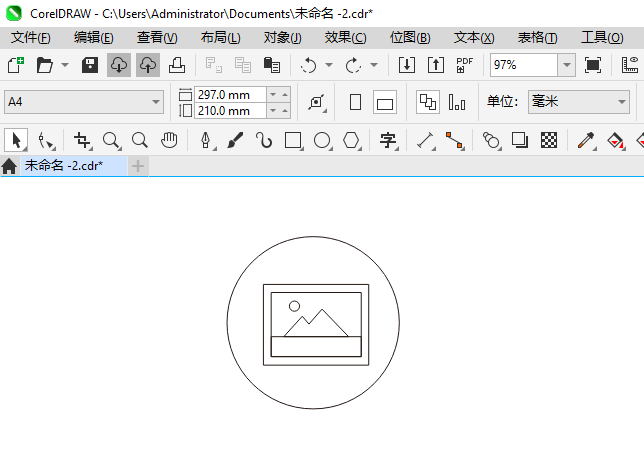Viewport: 644px width, 473px height.
Task: Select the Pen tool
Action: tap(206, 140)
